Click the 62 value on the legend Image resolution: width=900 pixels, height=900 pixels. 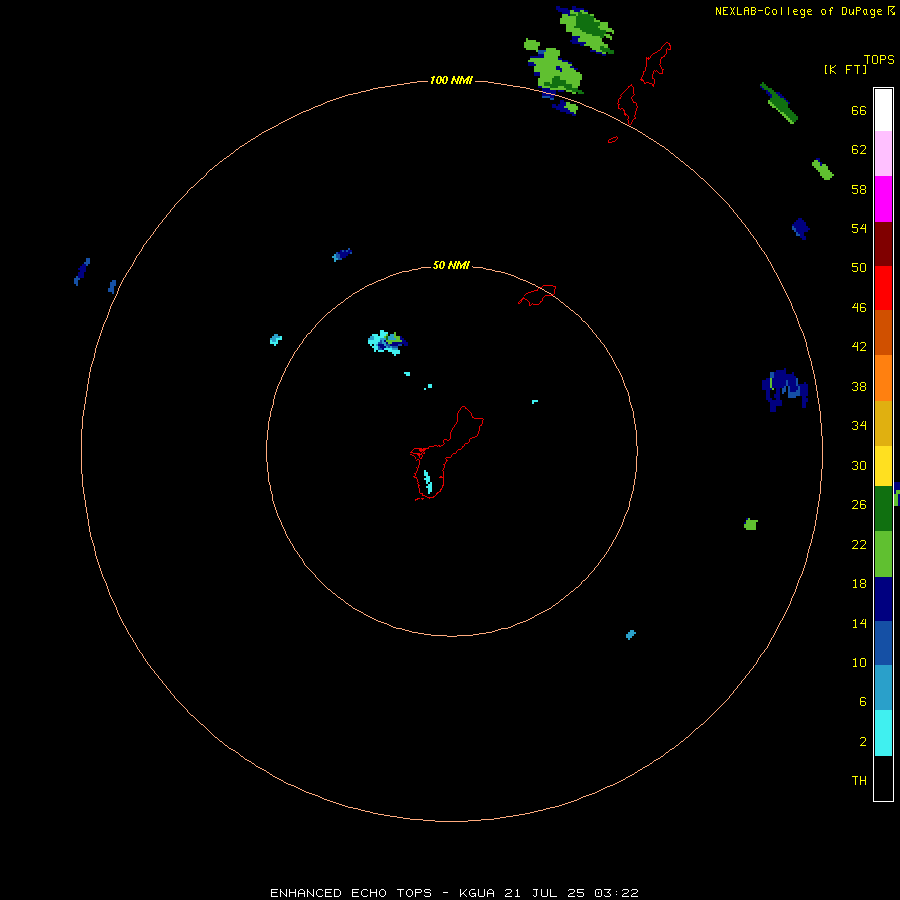click(859, 150)
